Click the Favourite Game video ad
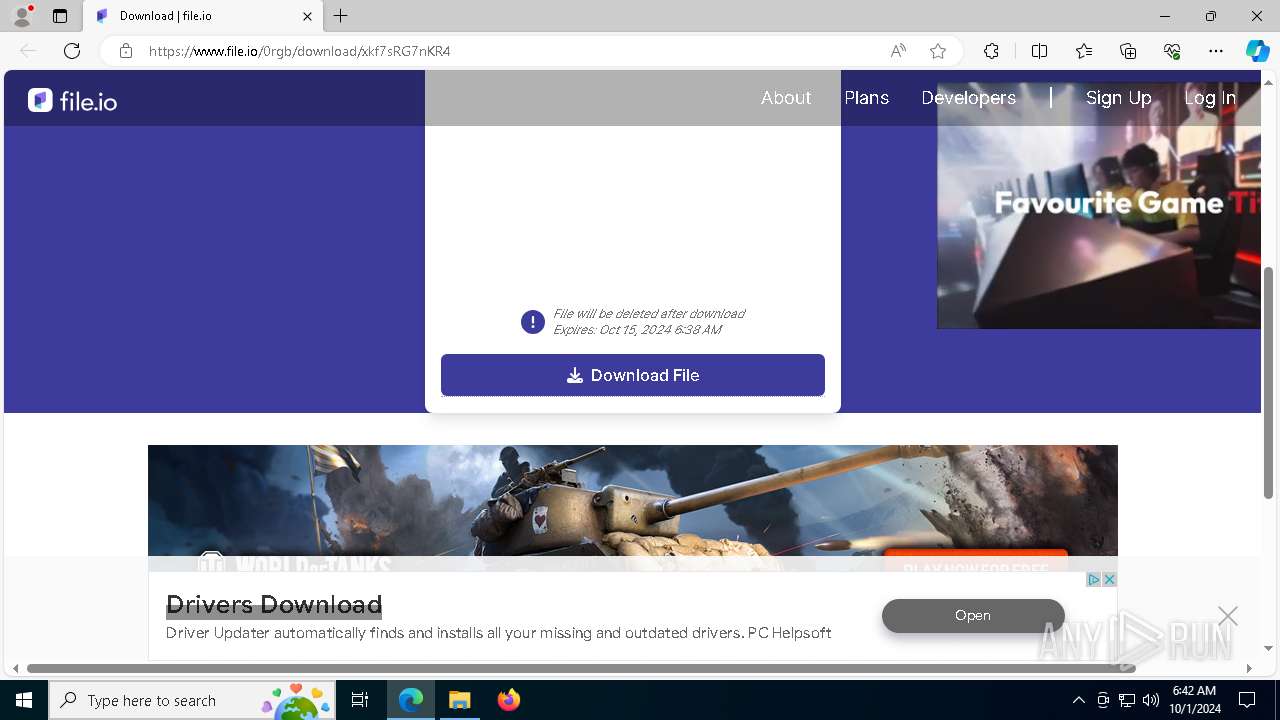 pos(1099,205)
